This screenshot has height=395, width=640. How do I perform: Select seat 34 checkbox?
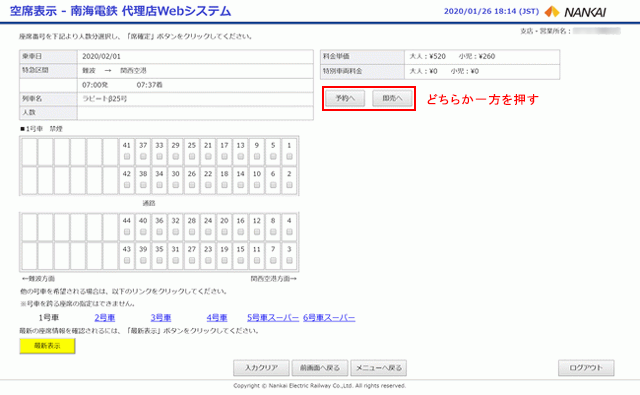pyautogui.click(x=160, y=185)
